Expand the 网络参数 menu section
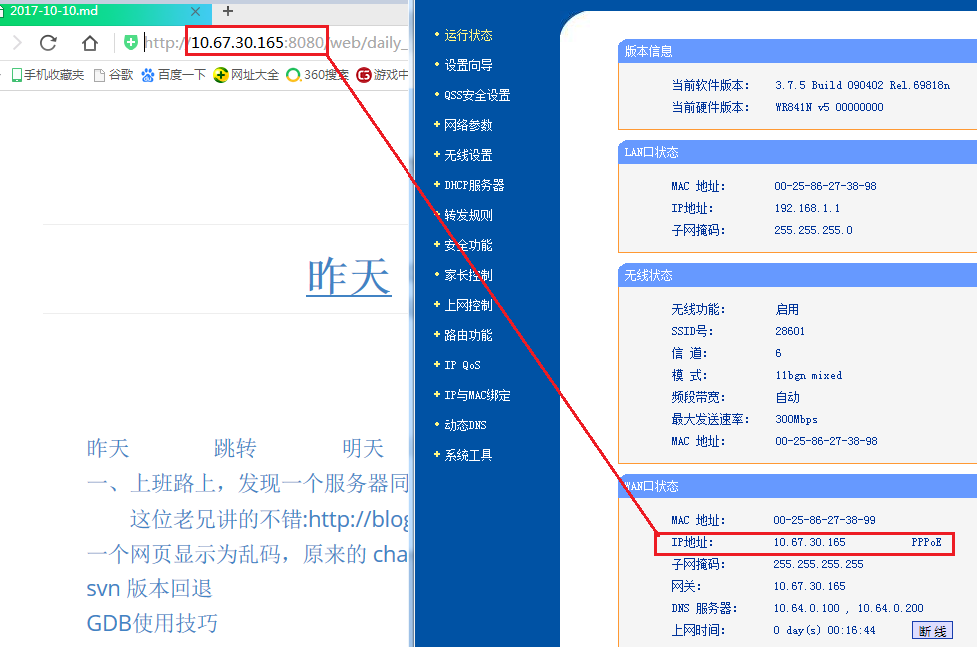977x647 pixels. (x=468, y=125)
